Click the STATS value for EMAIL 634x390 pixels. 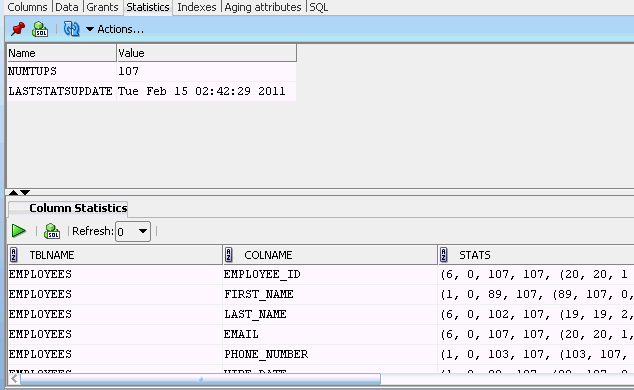pyautogui.click(x=536, y=334)
